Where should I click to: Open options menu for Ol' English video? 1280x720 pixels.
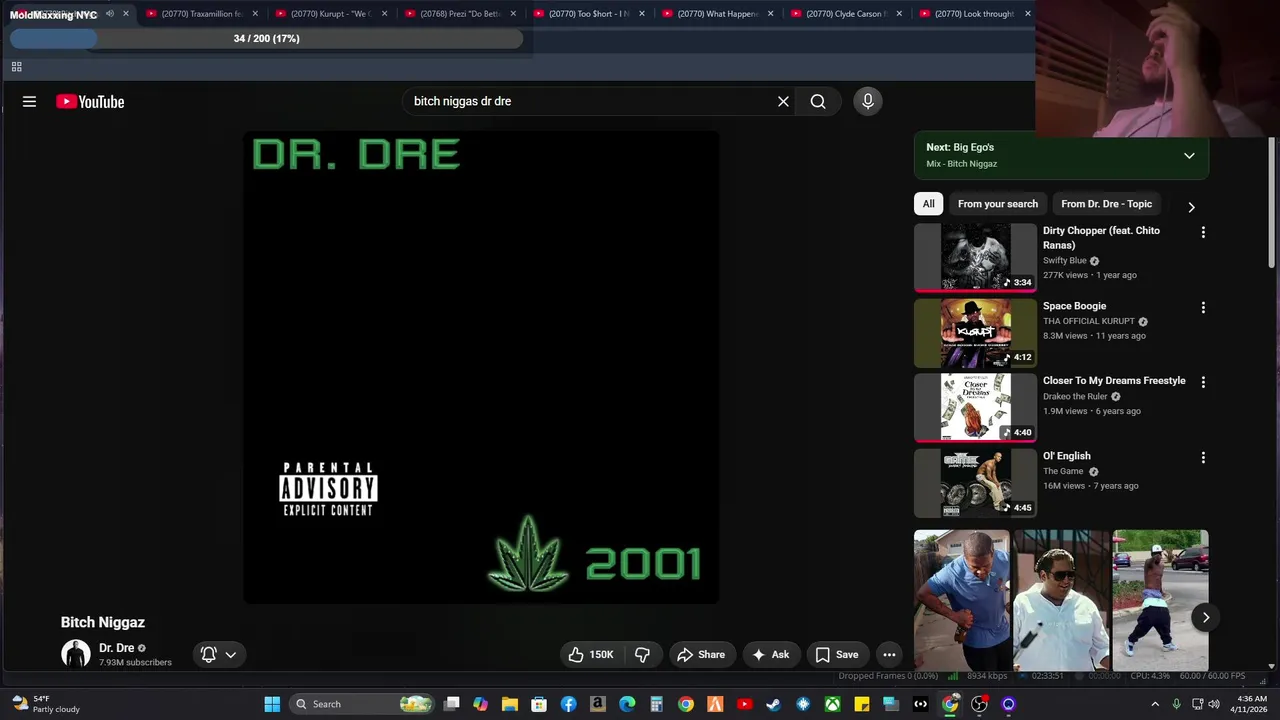(1203, 457)
